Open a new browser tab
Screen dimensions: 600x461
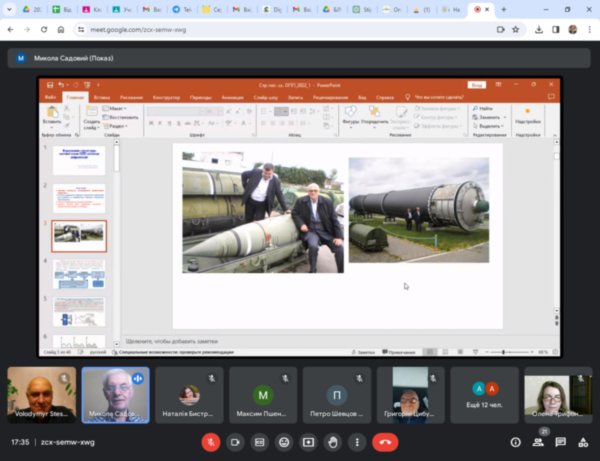[x=505, y=9]
